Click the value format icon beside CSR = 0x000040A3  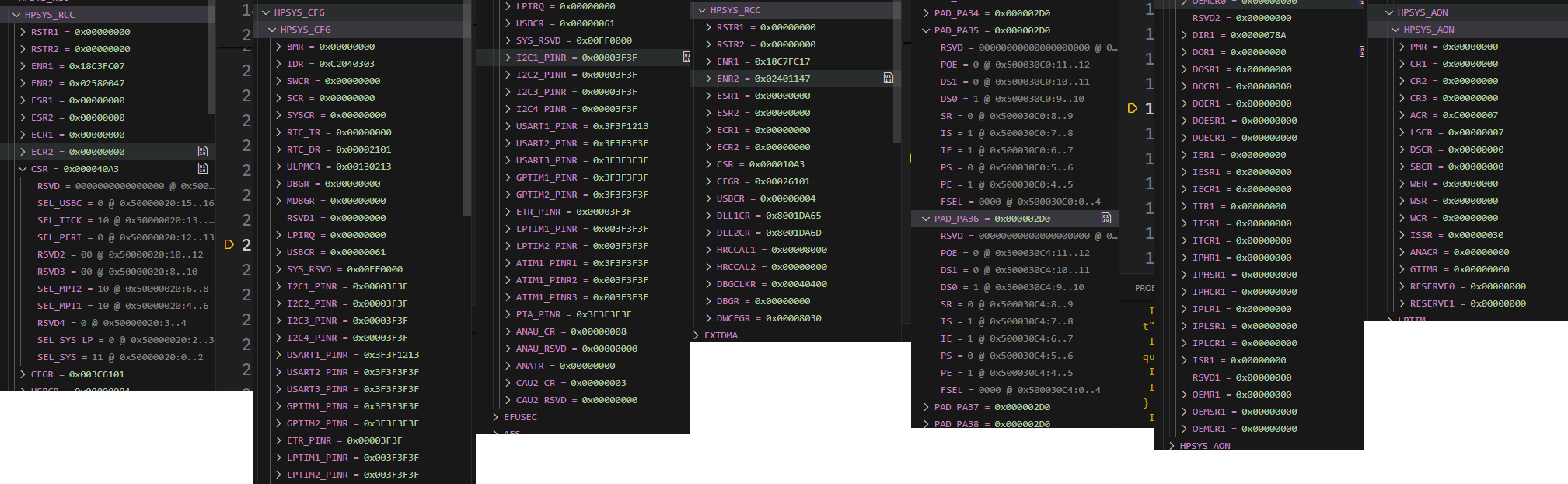click(202, 168)
